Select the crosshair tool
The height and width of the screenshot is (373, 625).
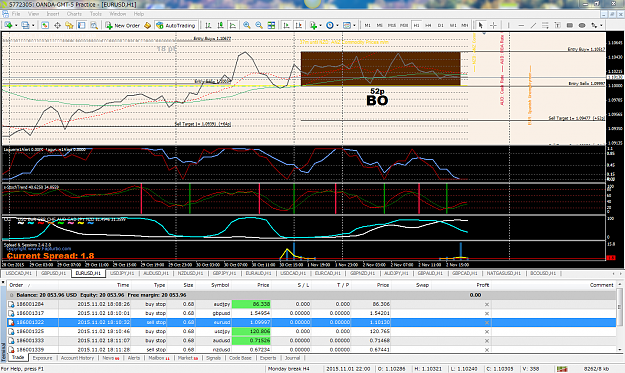click(x=493, y=25)
